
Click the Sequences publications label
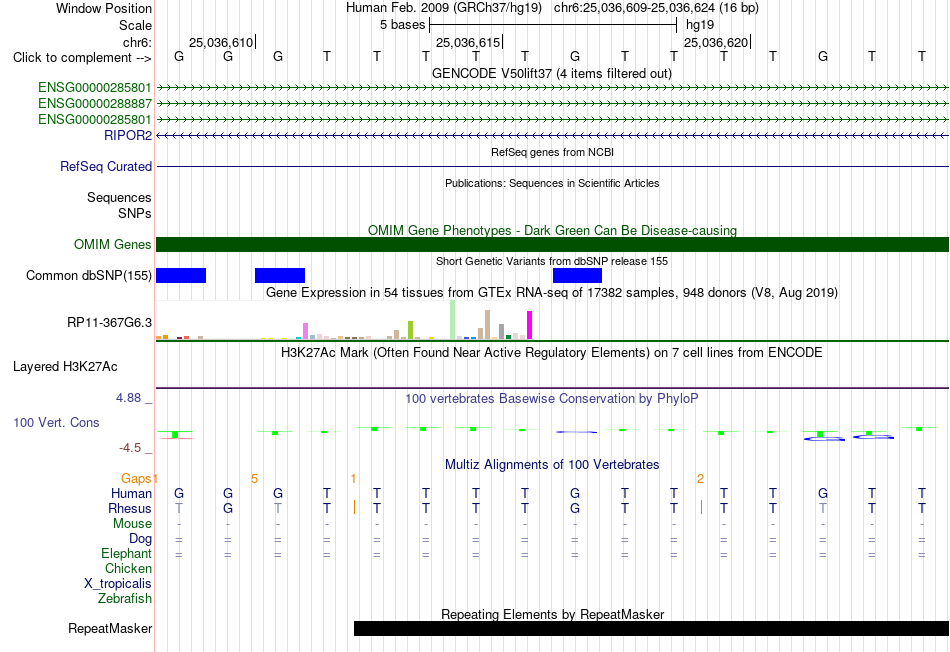click(119, 198)
